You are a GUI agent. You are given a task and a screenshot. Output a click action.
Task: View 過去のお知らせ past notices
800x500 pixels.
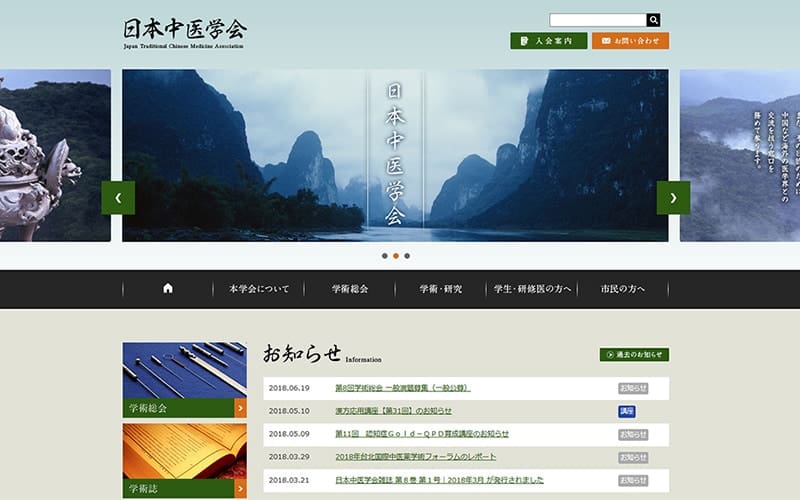(634, 355)
